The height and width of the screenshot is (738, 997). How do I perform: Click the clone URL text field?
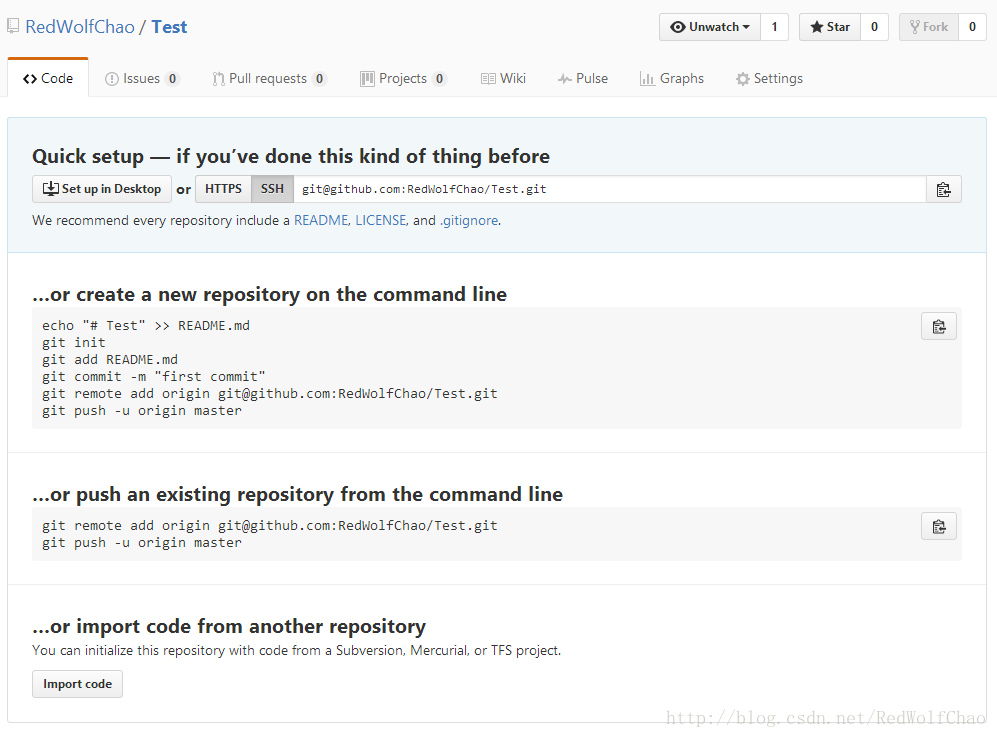[609, 189]
